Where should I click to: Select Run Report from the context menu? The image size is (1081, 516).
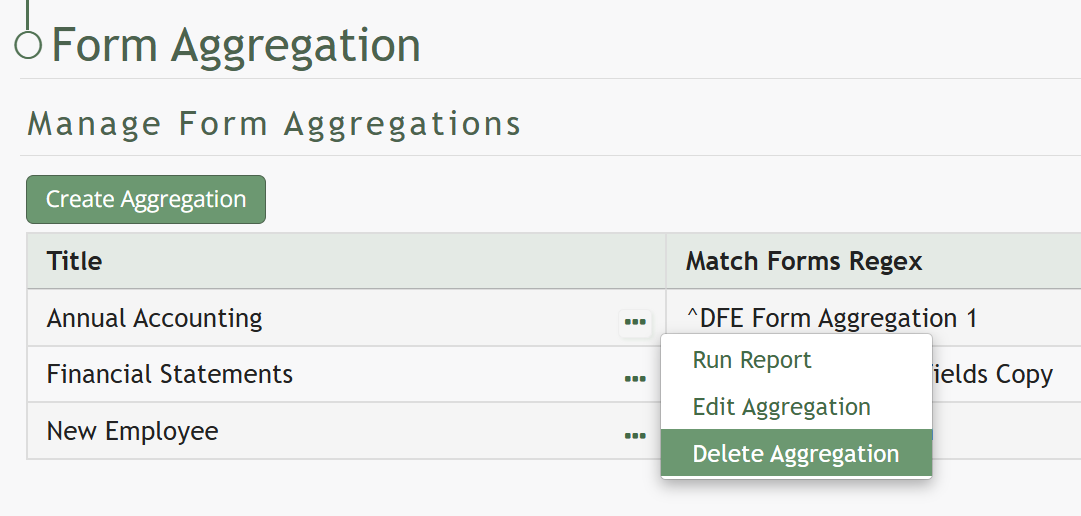[x=752, y=360]
